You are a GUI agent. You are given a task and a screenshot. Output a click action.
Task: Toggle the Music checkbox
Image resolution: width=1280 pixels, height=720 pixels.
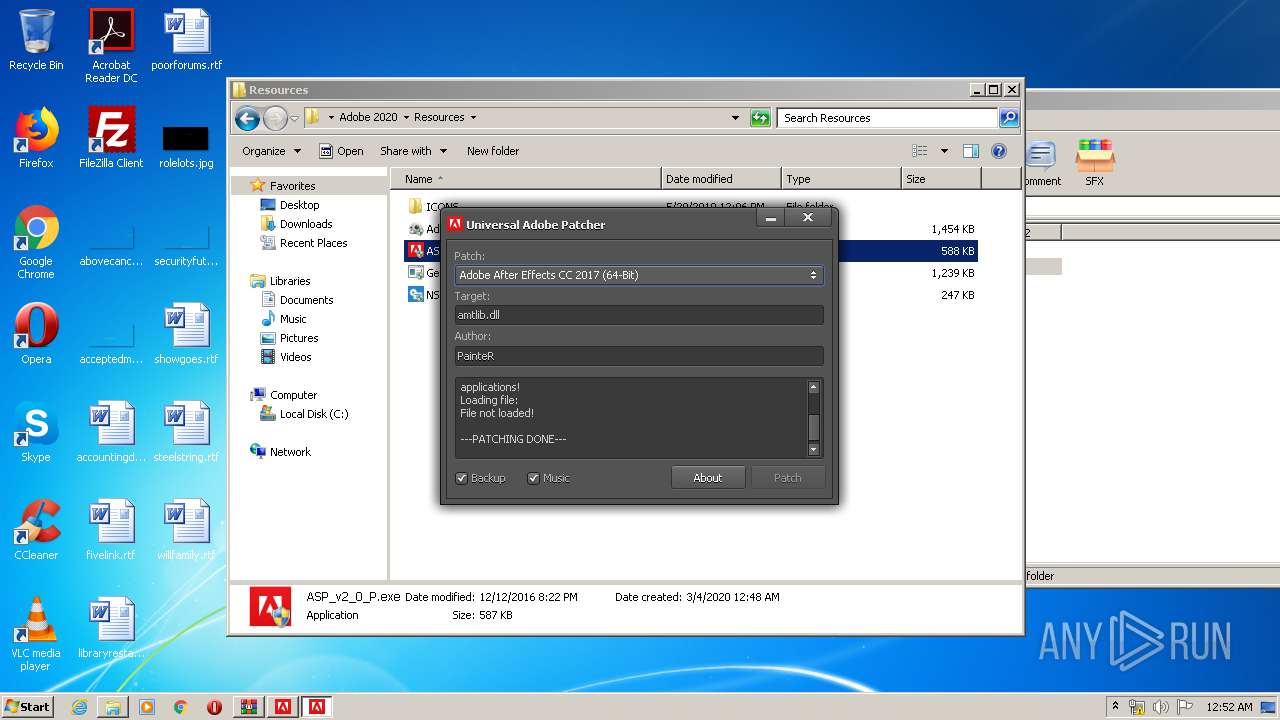534,478
